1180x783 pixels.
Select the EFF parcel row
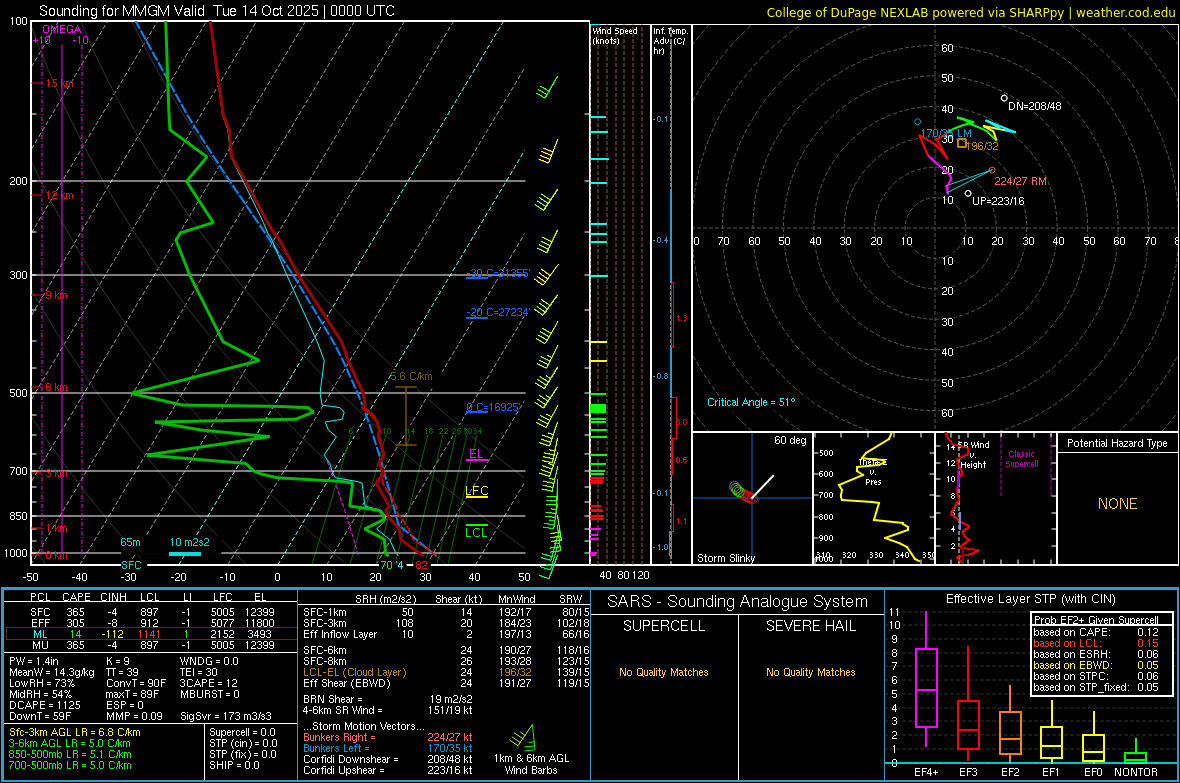(x=151, y=623)
